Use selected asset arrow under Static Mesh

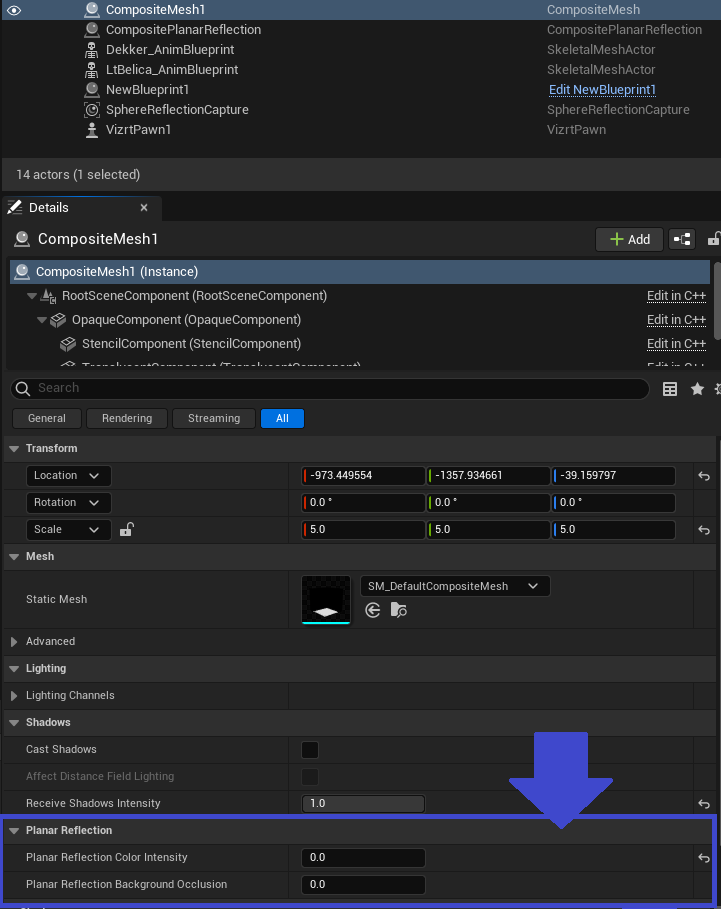[x=373, y=610]
